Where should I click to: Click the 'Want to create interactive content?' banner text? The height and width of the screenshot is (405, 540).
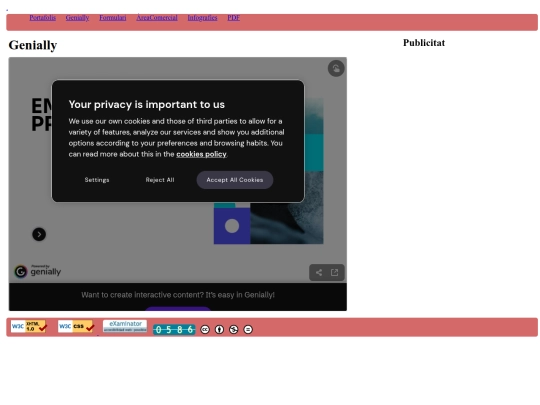178,295
